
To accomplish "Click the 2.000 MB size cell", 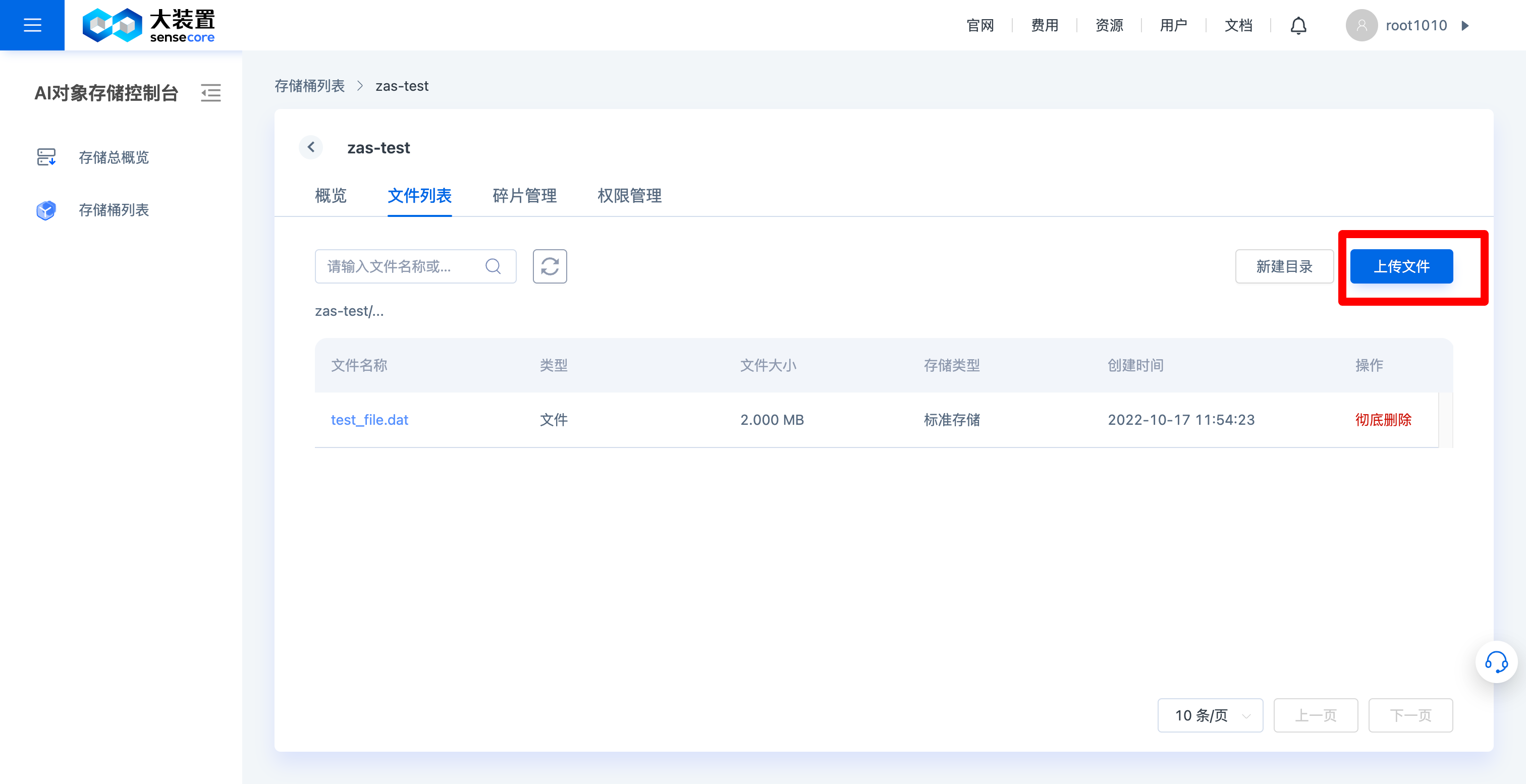I will coord(772,420).
